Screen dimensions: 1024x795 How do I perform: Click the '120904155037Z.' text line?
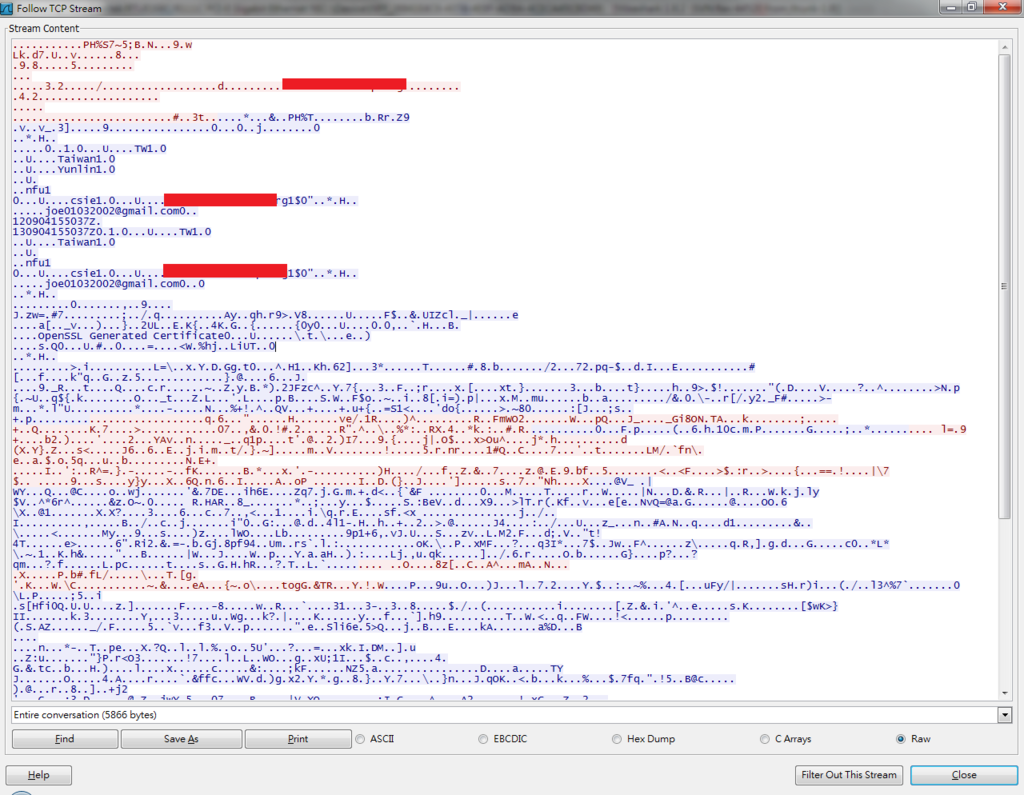coord(57,221)
